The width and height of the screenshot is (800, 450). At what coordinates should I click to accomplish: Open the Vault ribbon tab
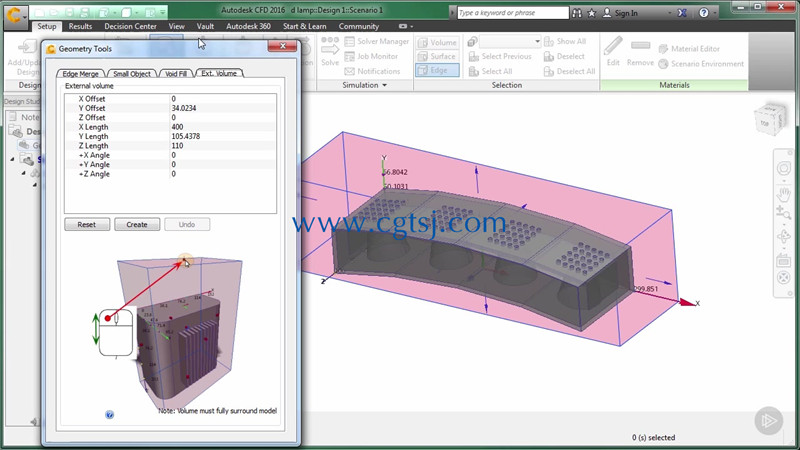(205, 26)
